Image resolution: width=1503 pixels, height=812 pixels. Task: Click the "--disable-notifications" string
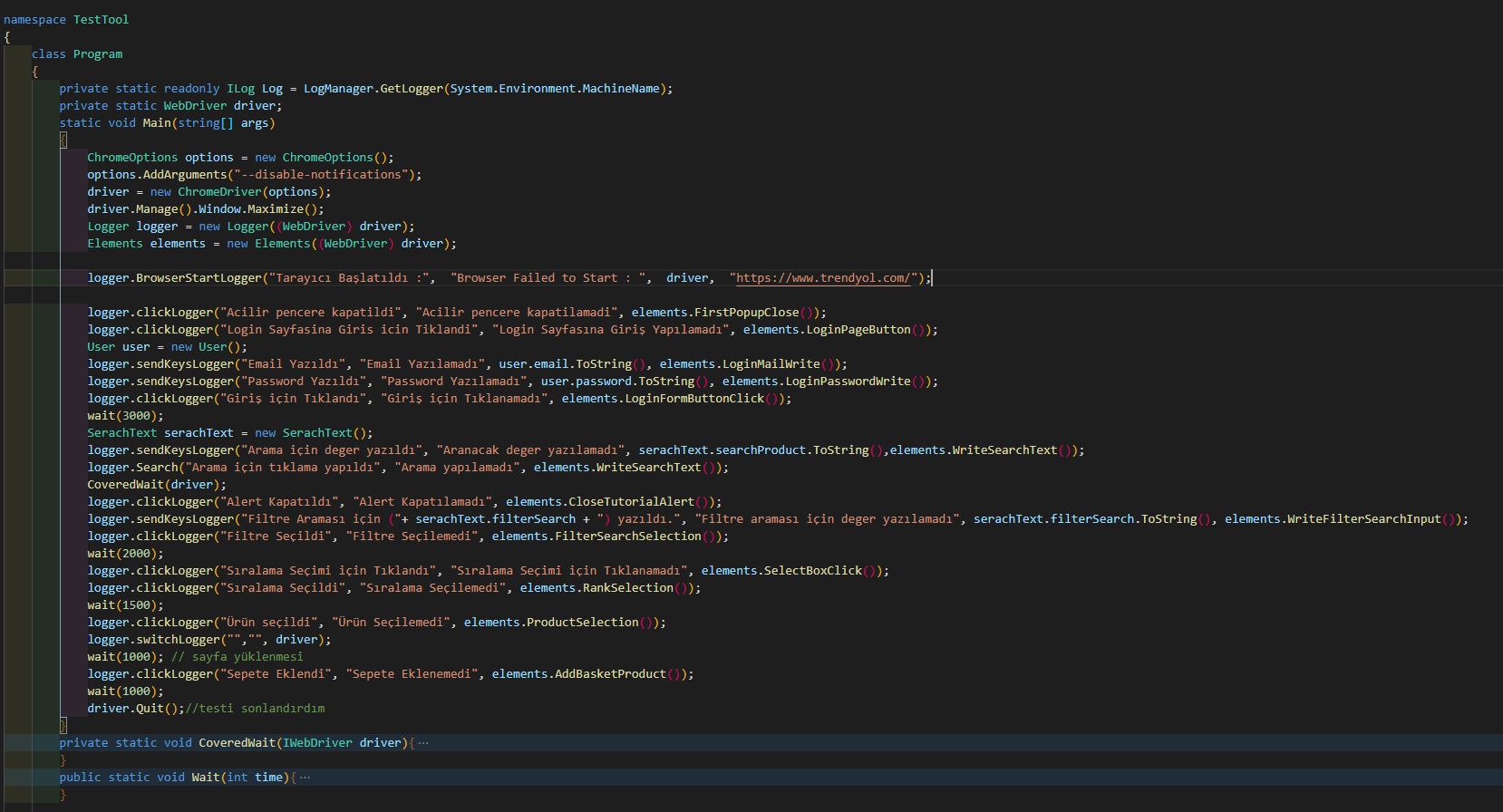pyautogui.click(x=321, y=175)
